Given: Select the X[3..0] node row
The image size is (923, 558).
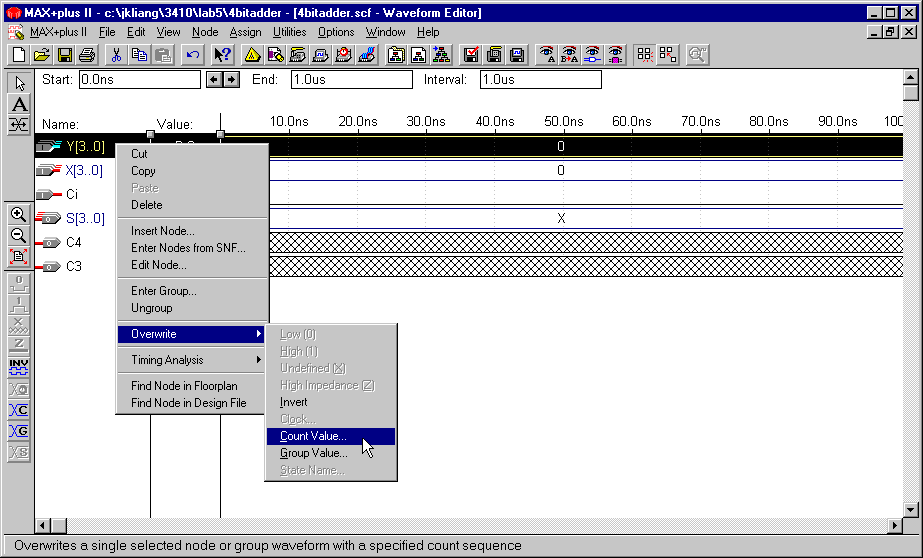Looking at the screenshot, I should (x=84, y=170).
